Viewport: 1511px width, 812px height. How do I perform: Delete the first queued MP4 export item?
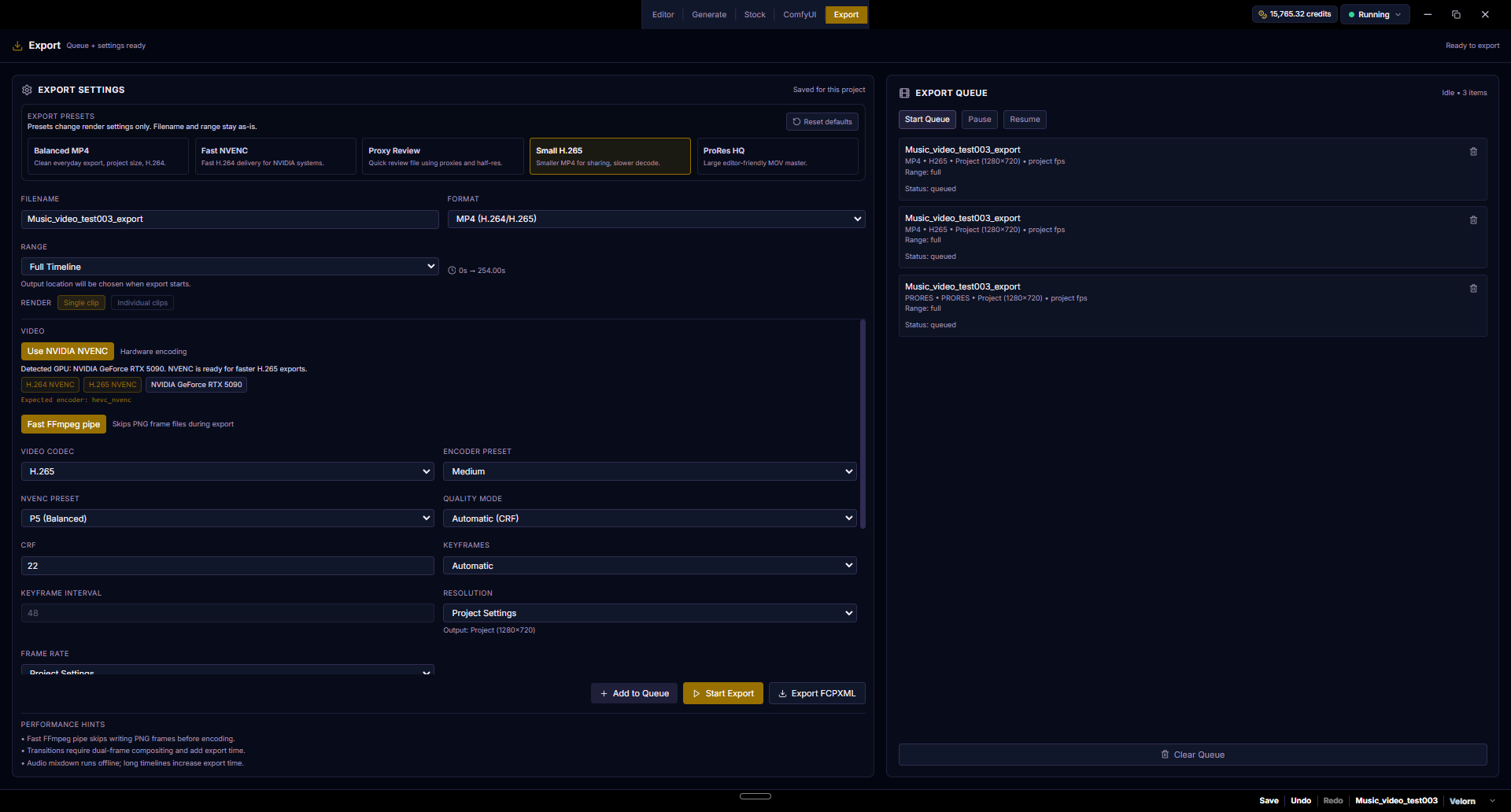(1473, 152)
